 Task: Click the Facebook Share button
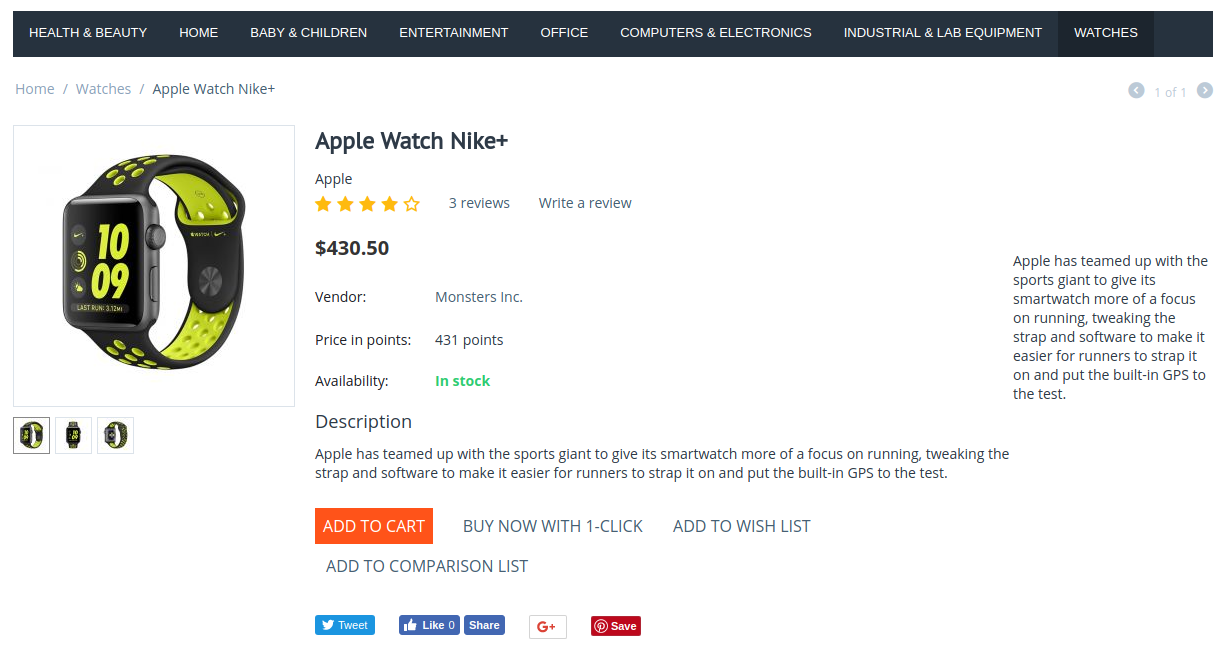484,625
